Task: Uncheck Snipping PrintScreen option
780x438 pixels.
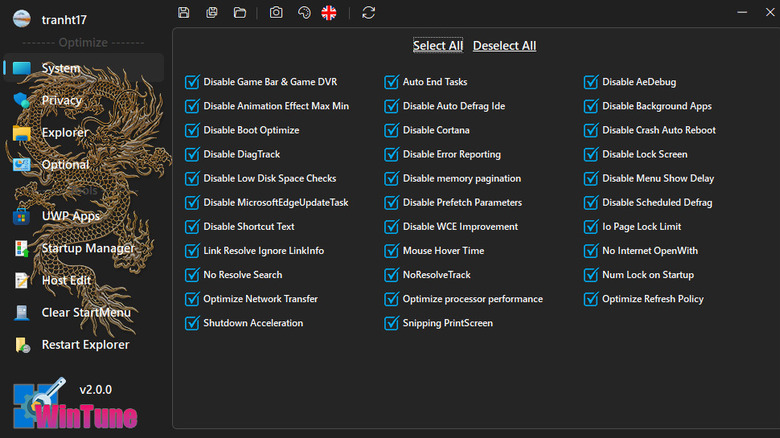Action: click(391, 323)
